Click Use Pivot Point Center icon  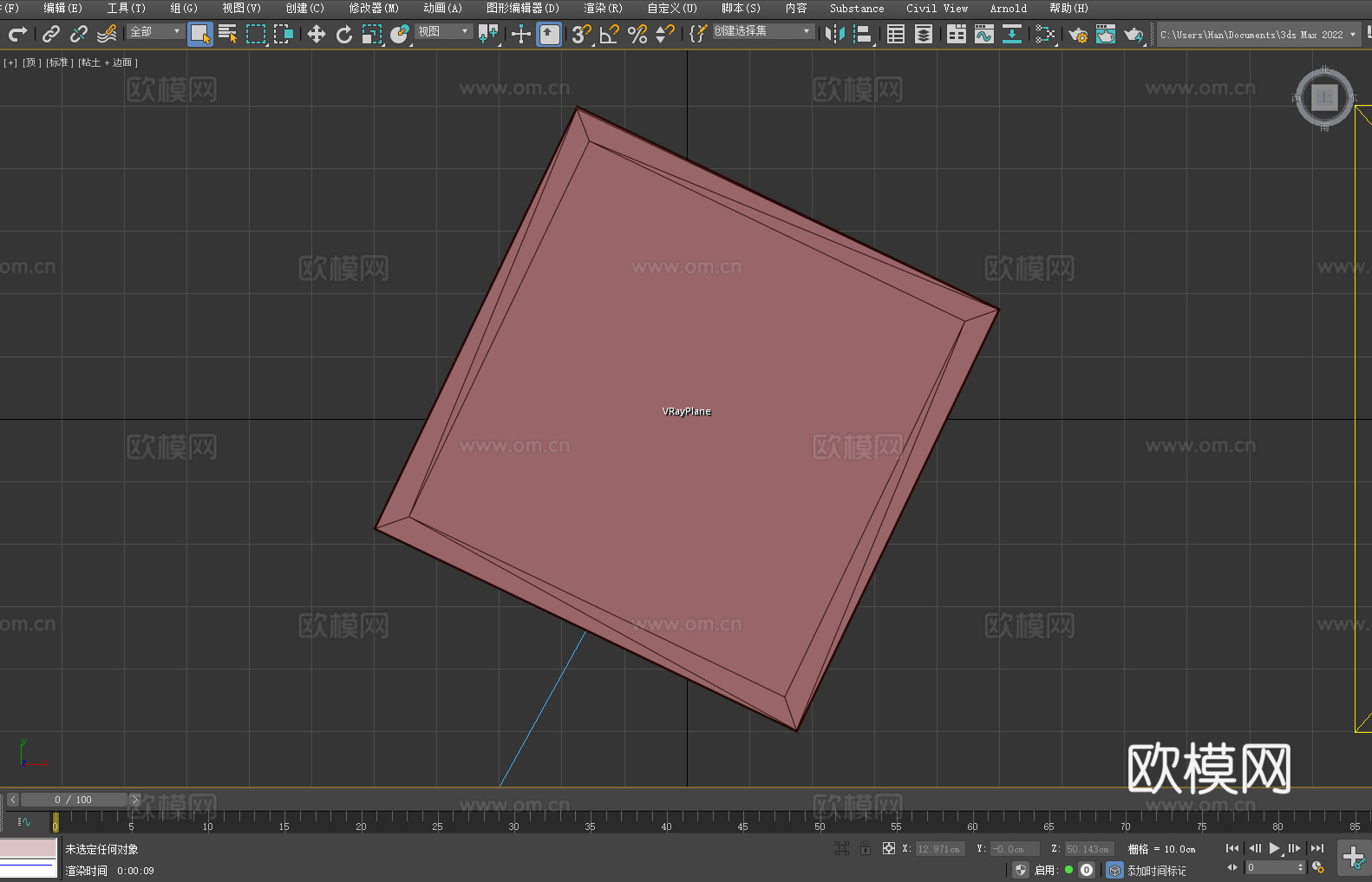click(488, 34)
